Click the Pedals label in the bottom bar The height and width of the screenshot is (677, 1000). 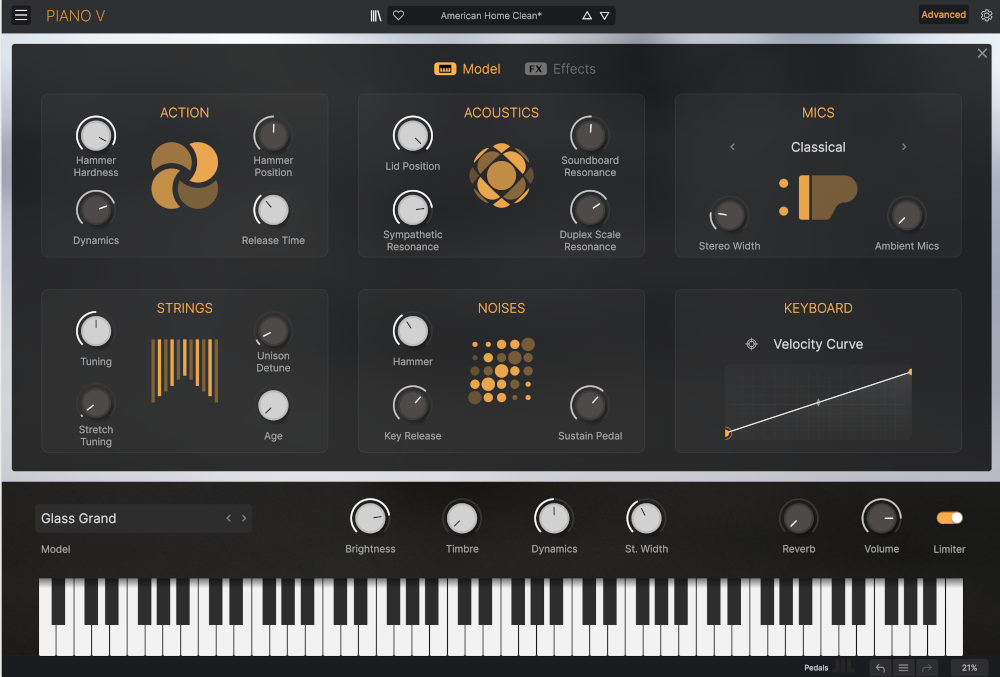click(816, 667)
